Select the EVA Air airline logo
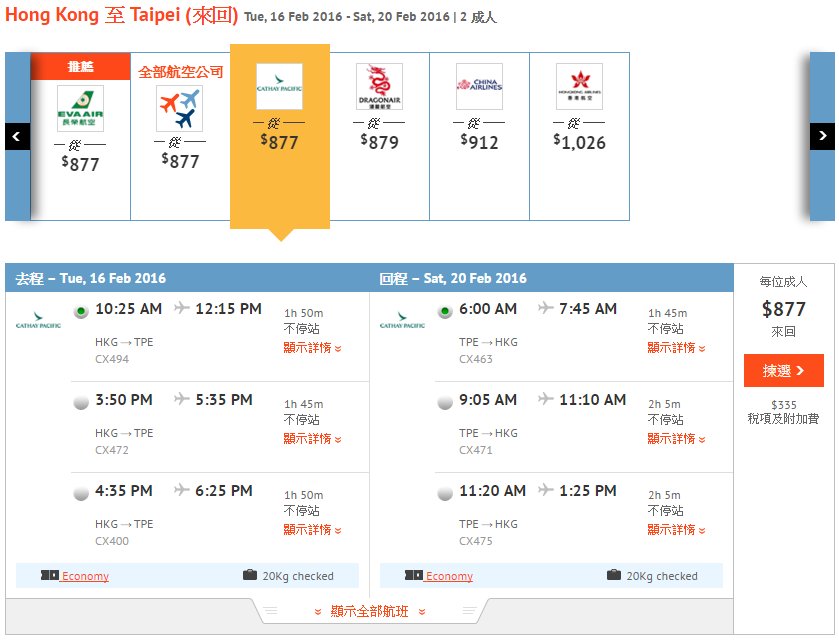This screenshot has width=839, height=640. click(80, 109)
